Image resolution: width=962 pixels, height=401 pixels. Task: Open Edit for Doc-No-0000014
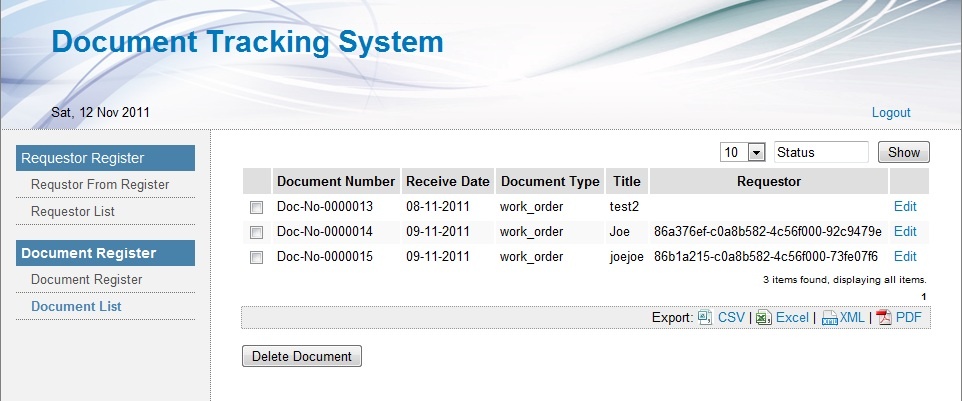(x=905, y=231)
